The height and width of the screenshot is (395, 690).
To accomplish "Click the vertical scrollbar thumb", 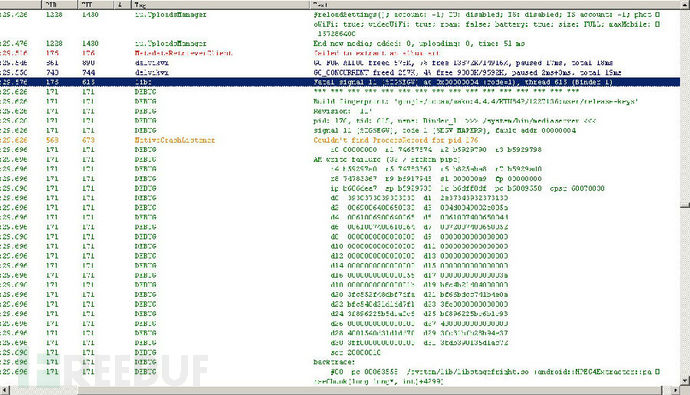I will pyautogui.click(x=685, y=204).
